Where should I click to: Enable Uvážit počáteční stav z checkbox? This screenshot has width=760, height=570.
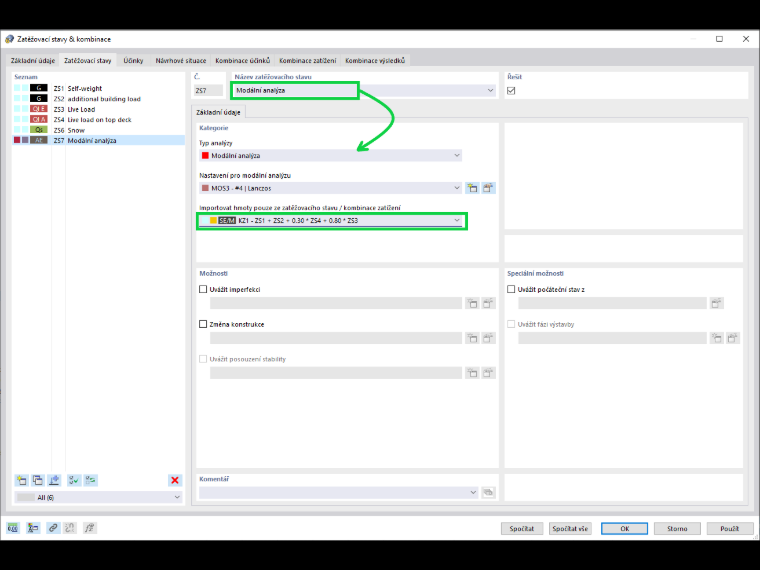tap(511, 289)
